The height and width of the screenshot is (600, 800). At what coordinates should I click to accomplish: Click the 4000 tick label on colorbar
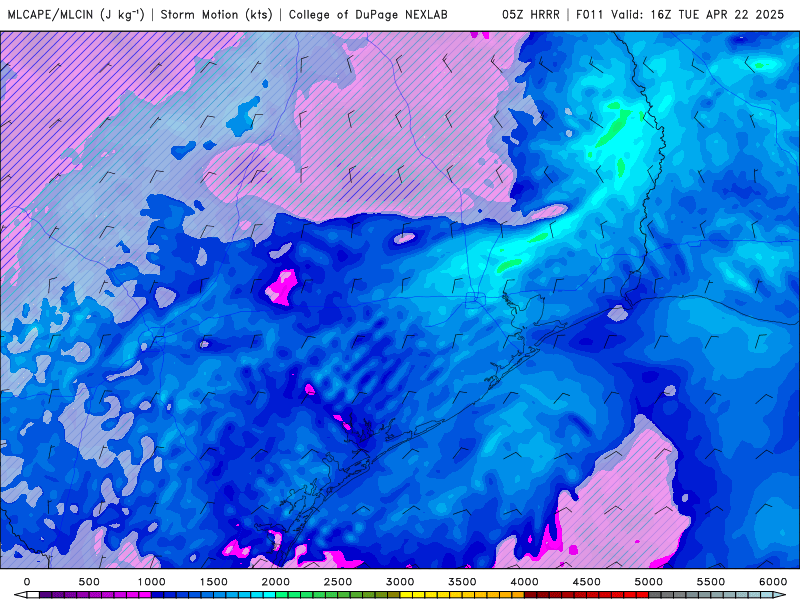click(524, 582)
